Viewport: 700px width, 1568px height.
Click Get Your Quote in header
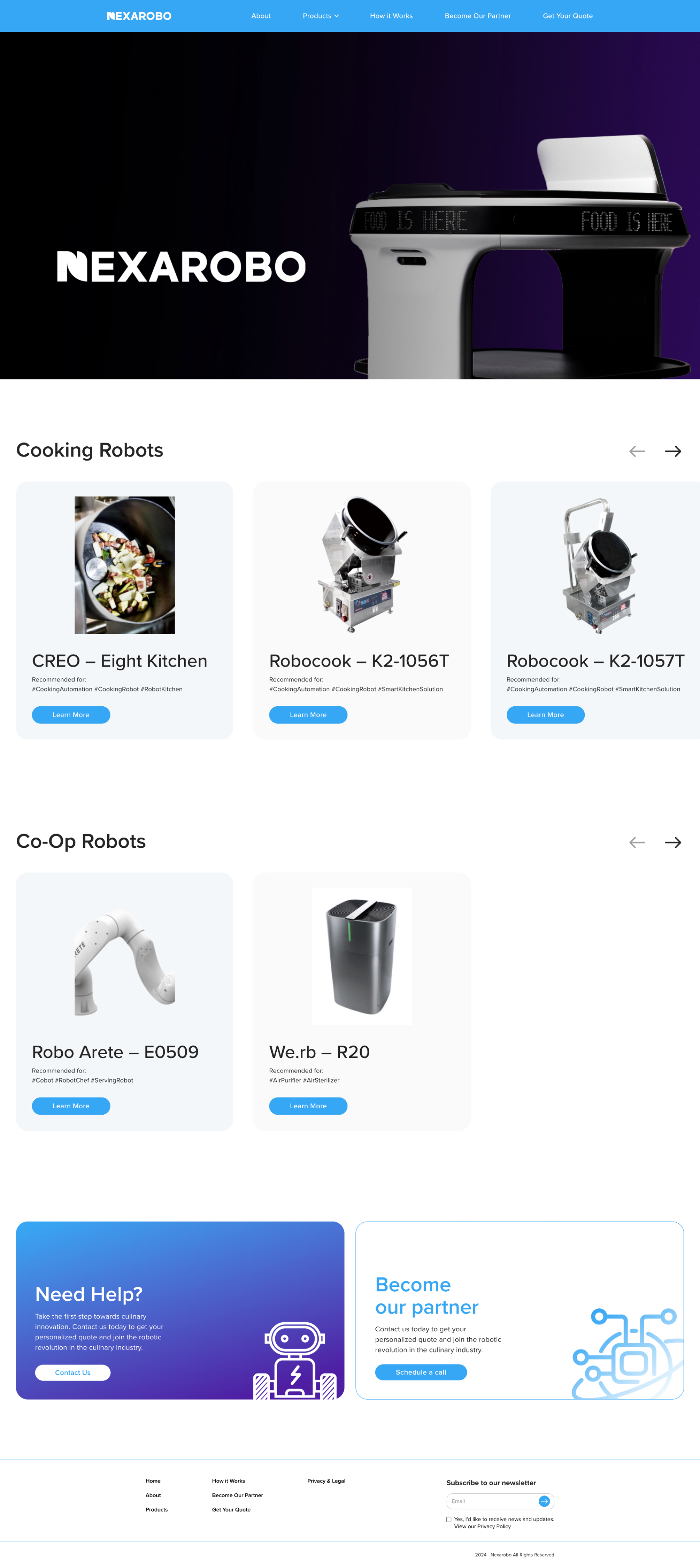[x=567, y=16]
